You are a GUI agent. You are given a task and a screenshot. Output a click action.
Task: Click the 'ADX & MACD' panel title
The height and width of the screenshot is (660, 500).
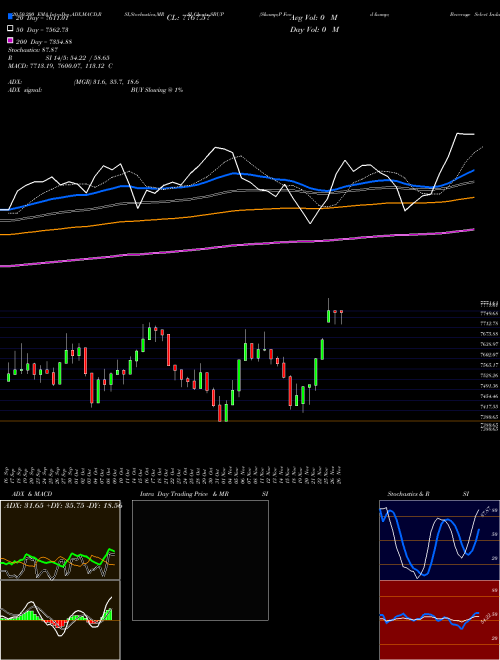[x=32, y=494]
